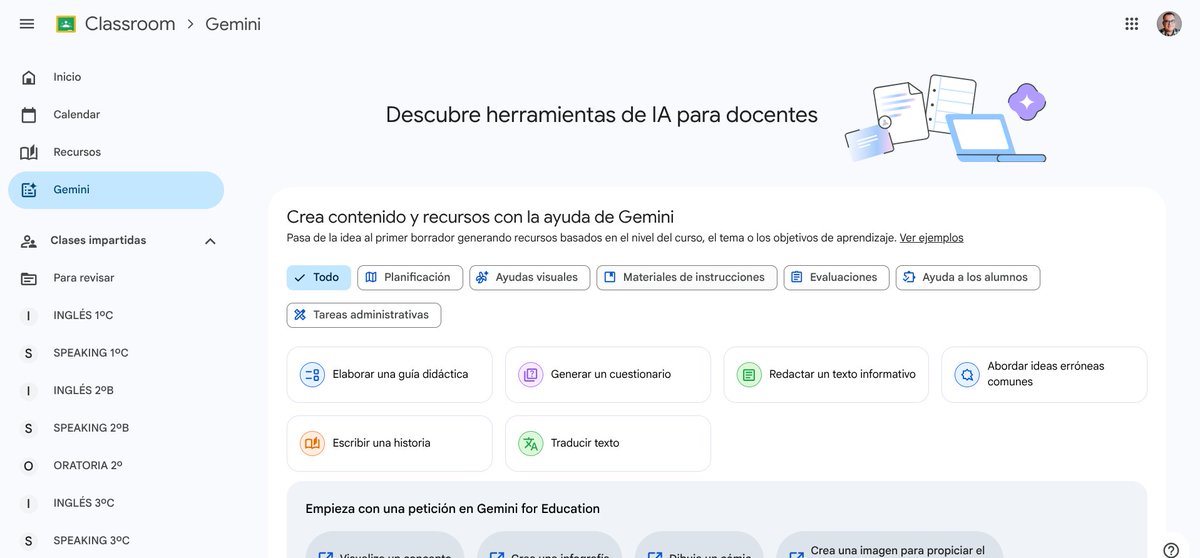The height and width of the screenshot is (558, 1200).
Task: Open the INGLÉS 3ºC class
Action: tap(116, 503)
